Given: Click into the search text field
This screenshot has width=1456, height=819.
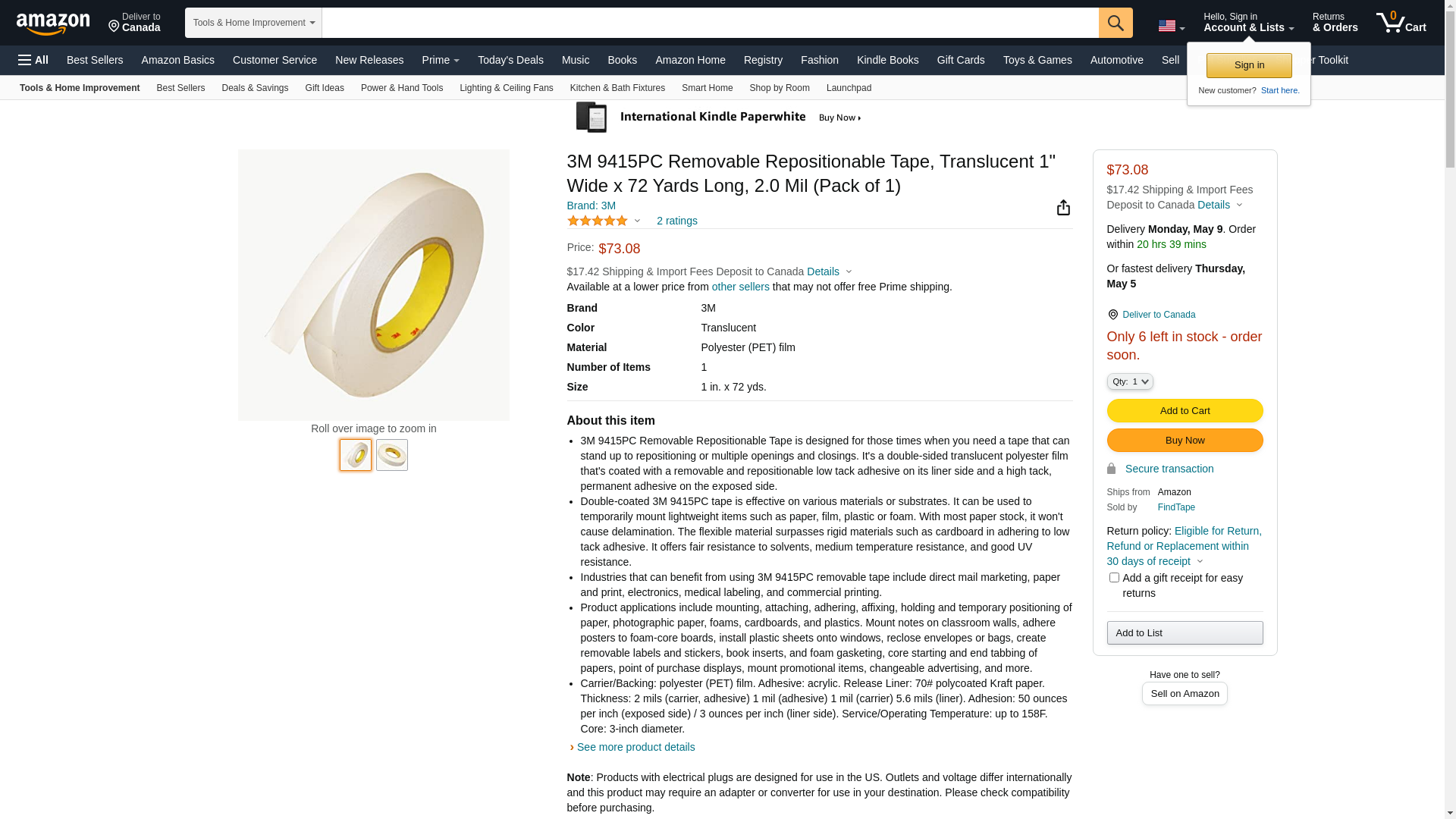Looking at the screenshot, I should pos(710,23).
